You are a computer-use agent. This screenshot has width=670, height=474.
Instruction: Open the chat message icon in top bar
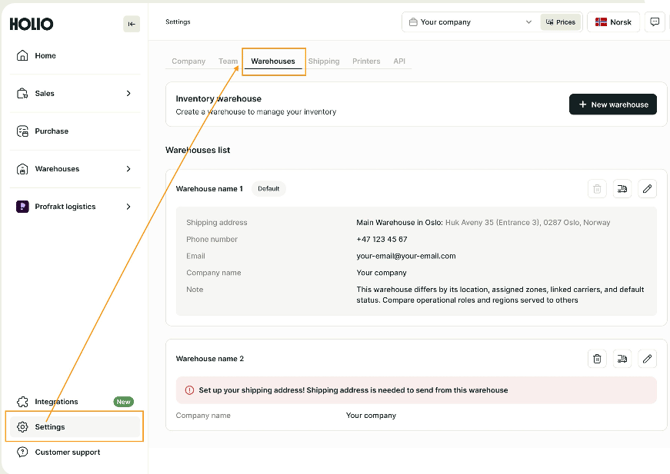(x=654, y=22)
